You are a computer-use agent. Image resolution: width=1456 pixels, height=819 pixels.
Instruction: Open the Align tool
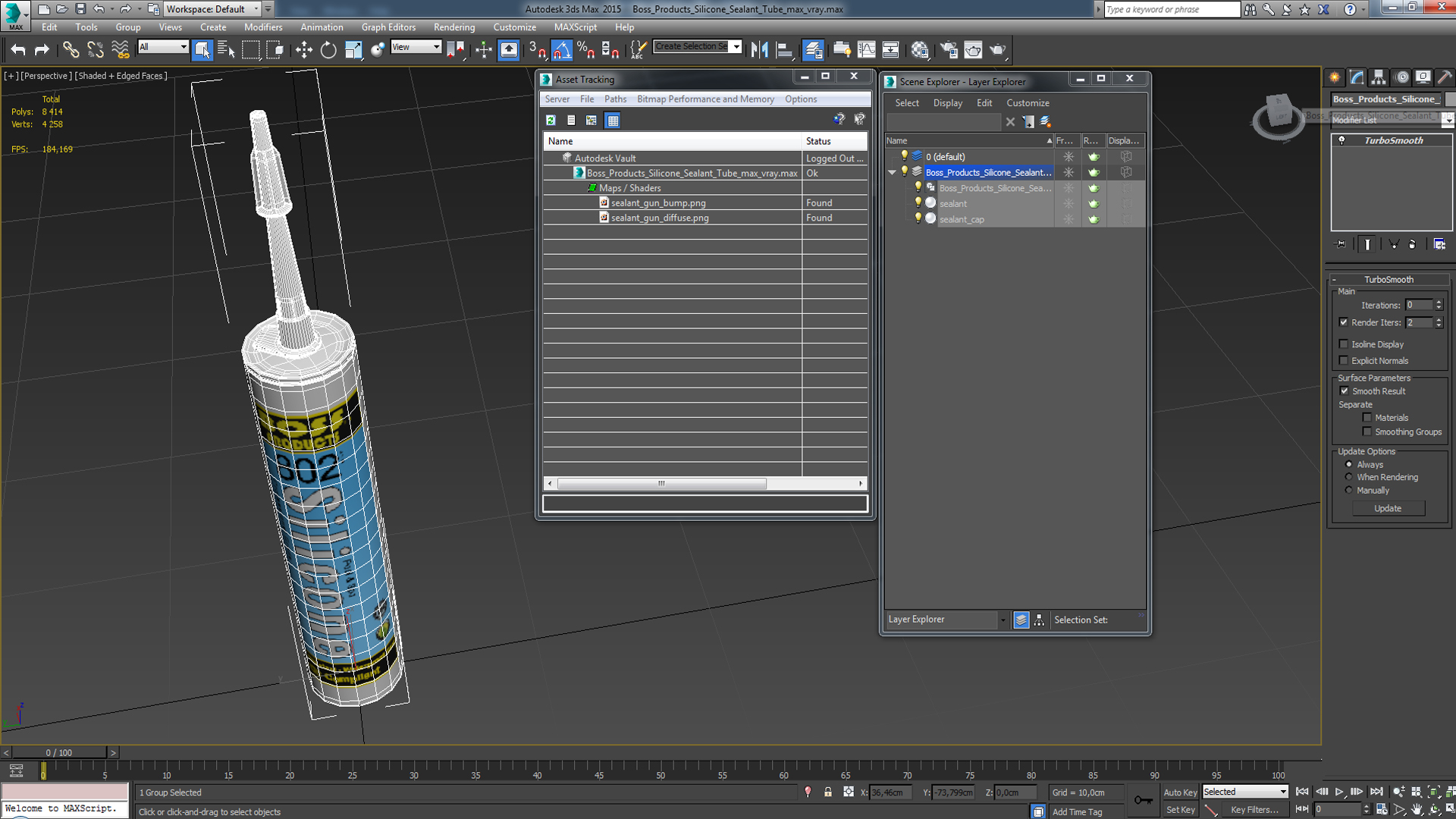point(784,50)
